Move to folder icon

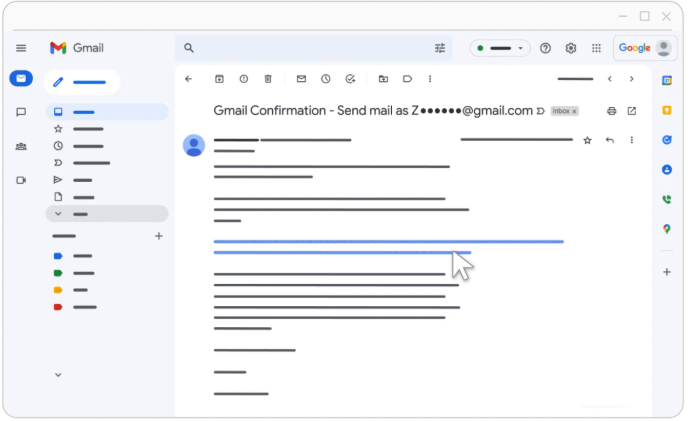pyautogui.click(x=383, y=79)
